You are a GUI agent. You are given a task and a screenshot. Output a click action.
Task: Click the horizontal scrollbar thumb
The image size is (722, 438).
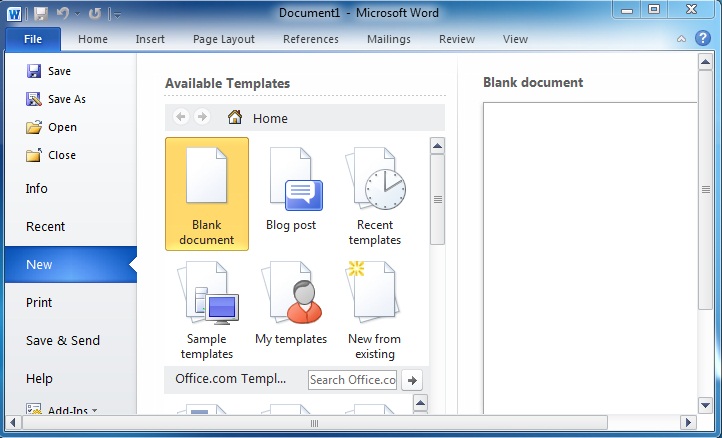point(314,422)
